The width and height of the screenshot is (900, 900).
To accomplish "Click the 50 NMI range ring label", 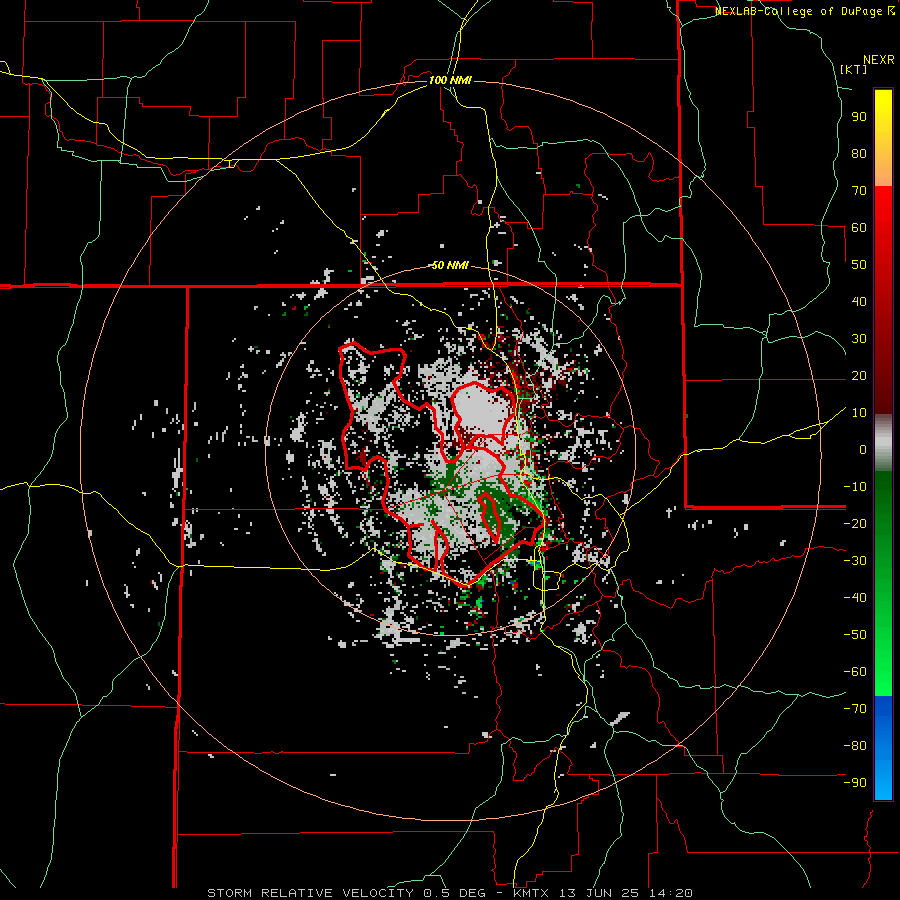I will pos(450,265).
